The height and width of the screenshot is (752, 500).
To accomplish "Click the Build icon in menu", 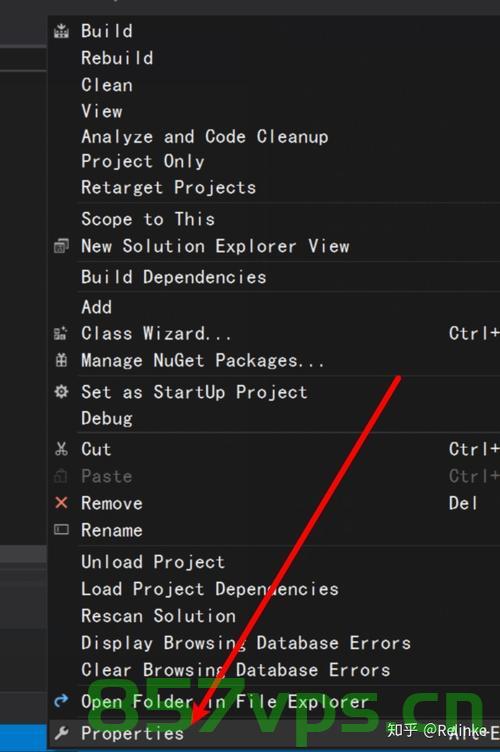I will pos(61,31).
